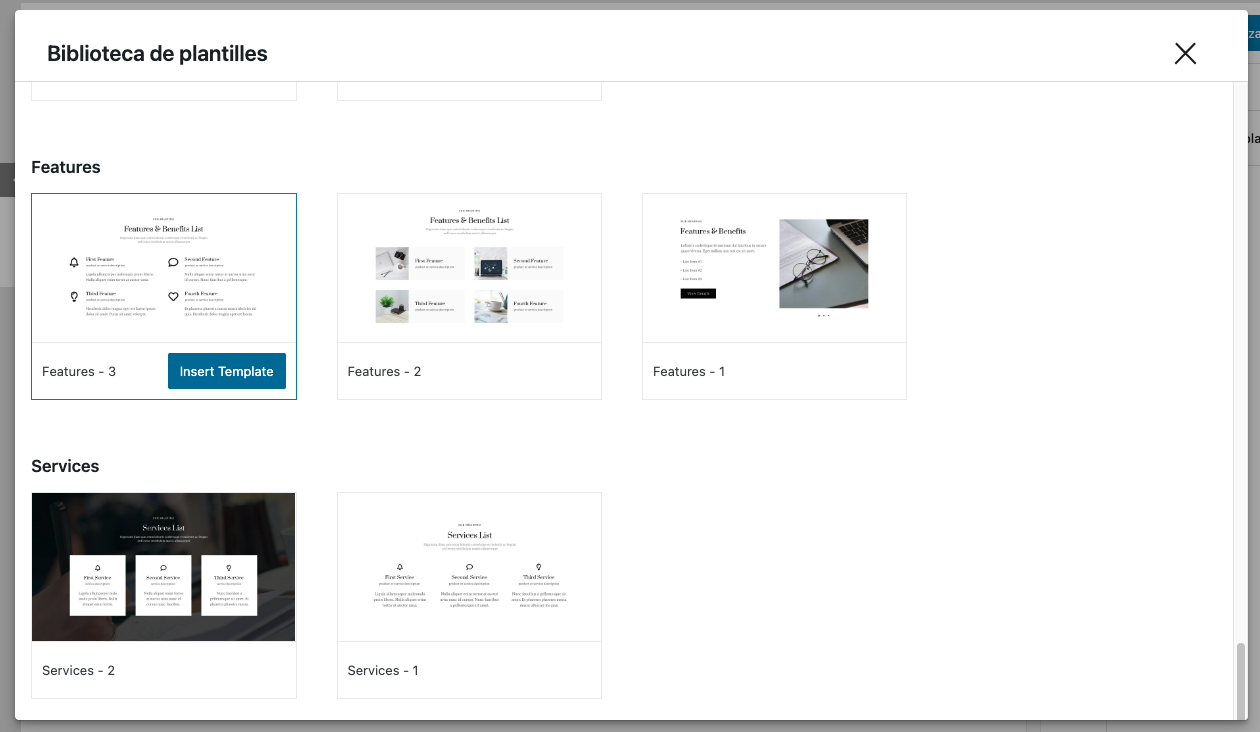The height and width of the screenshot is (732, 1260).
Task: Click the Insert Template button
Action: coord(226,371)
